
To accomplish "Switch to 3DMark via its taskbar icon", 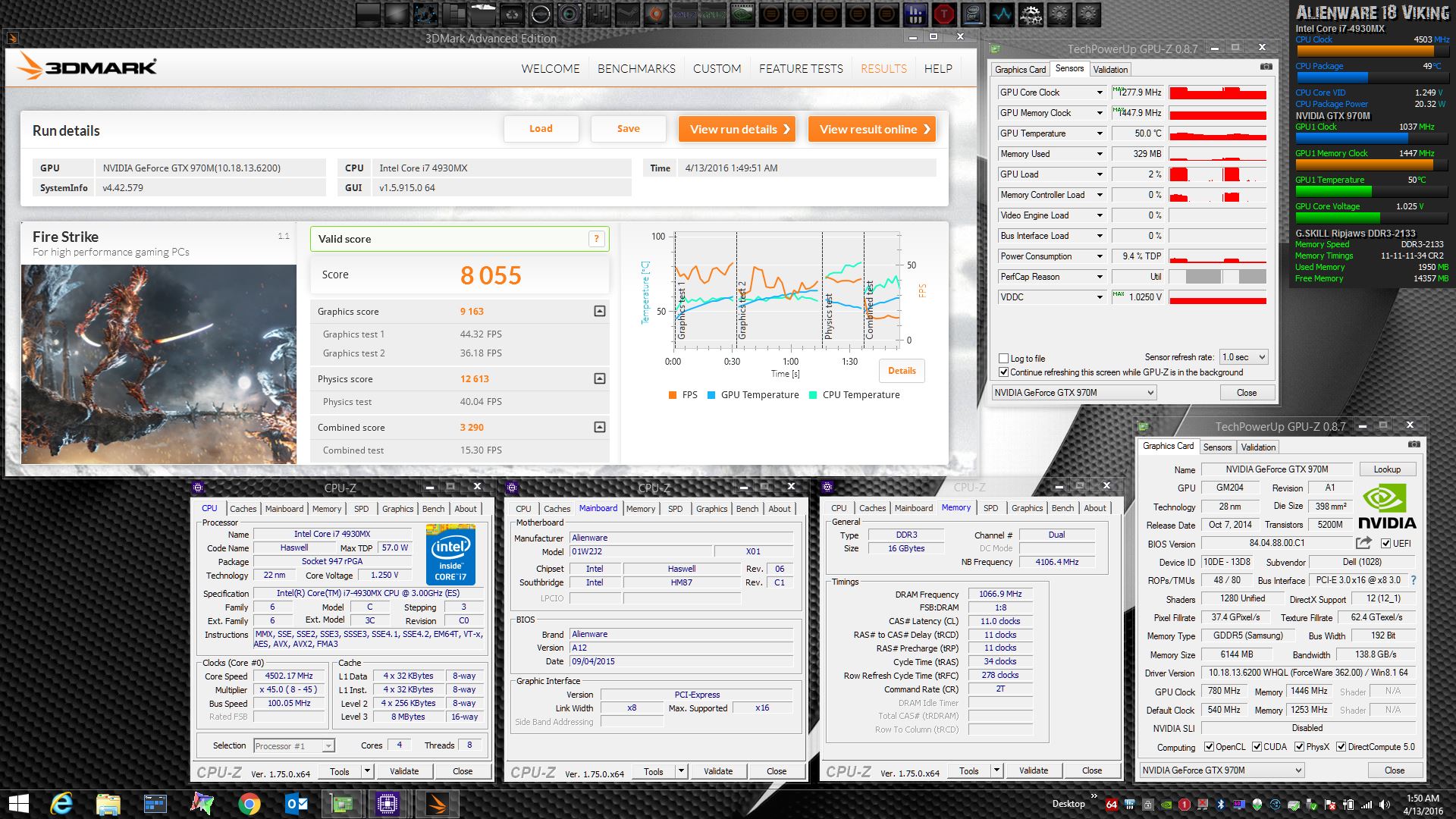I will coord(437,804).
